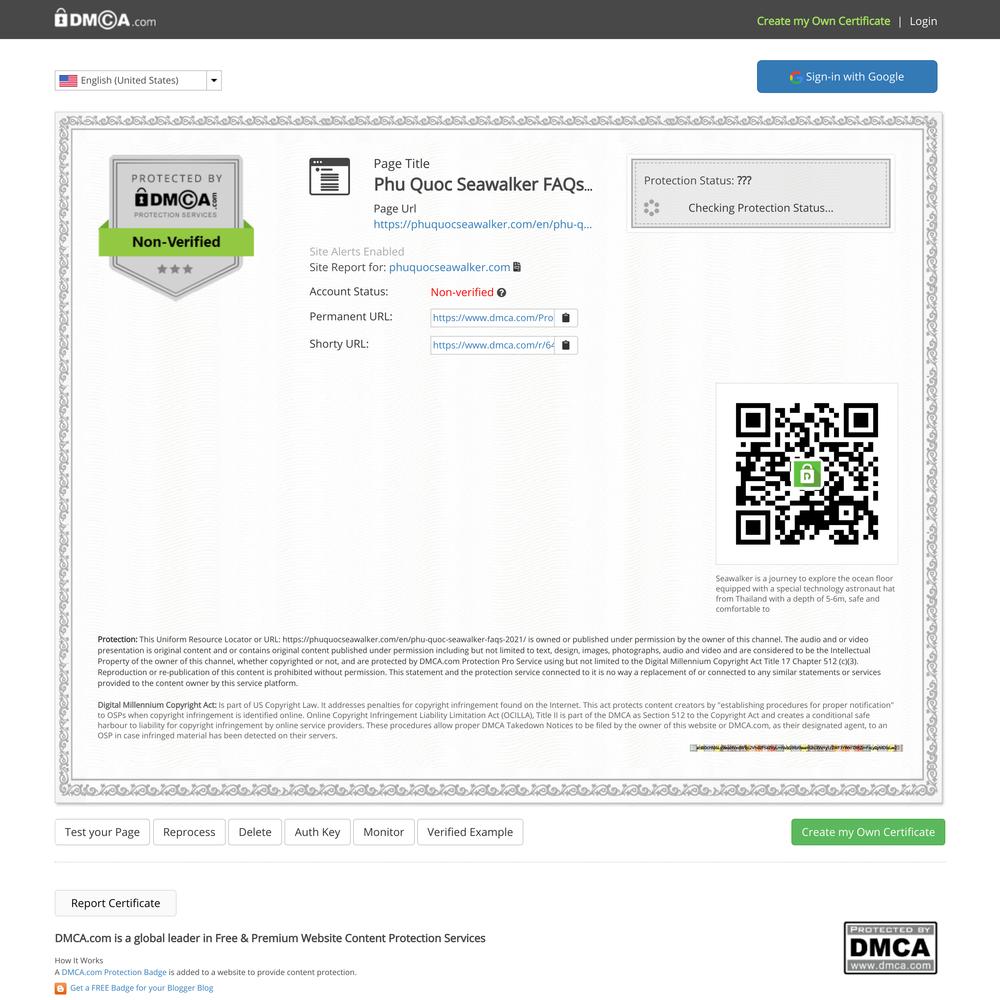Select the Shorty URL text field

pos(492,345)
